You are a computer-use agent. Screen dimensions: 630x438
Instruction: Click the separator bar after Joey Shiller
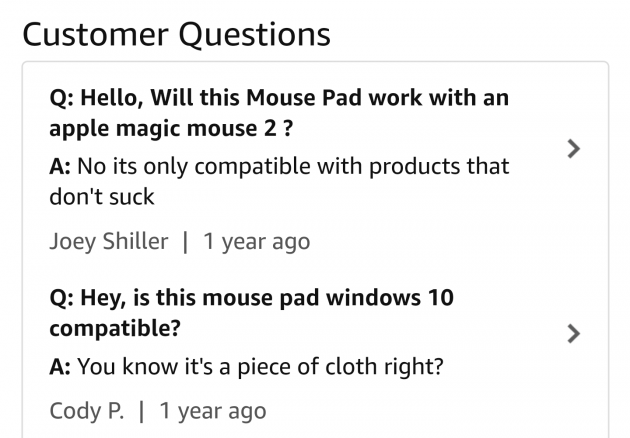187,241
